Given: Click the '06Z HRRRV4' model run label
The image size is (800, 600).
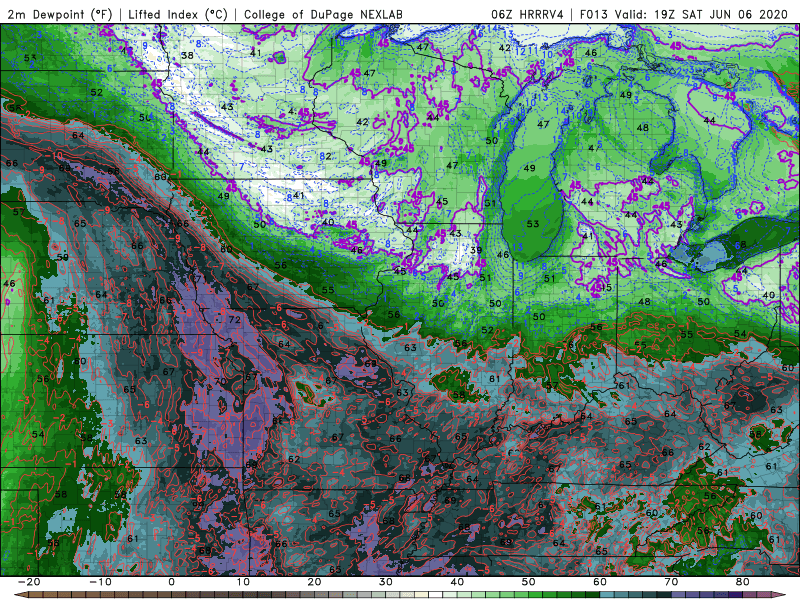Looking at the screenshot, I should [527, 14].
